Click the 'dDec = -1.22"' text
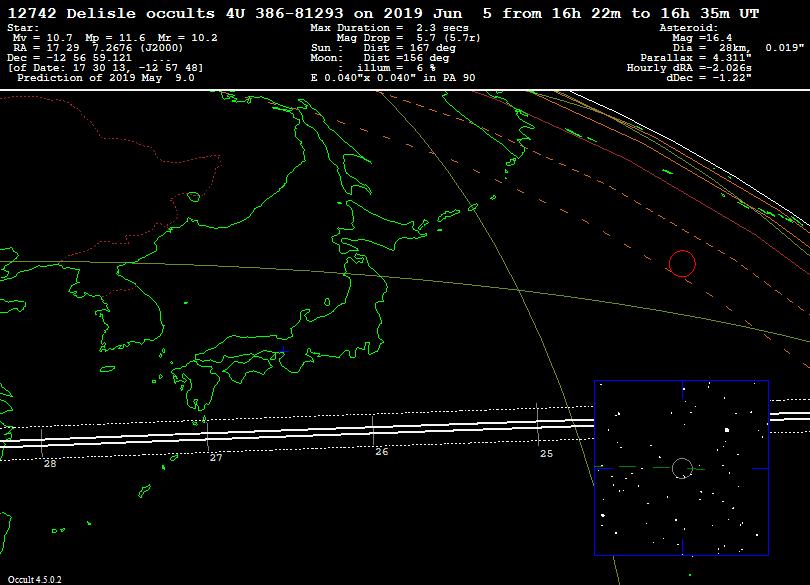 point(709,78)
